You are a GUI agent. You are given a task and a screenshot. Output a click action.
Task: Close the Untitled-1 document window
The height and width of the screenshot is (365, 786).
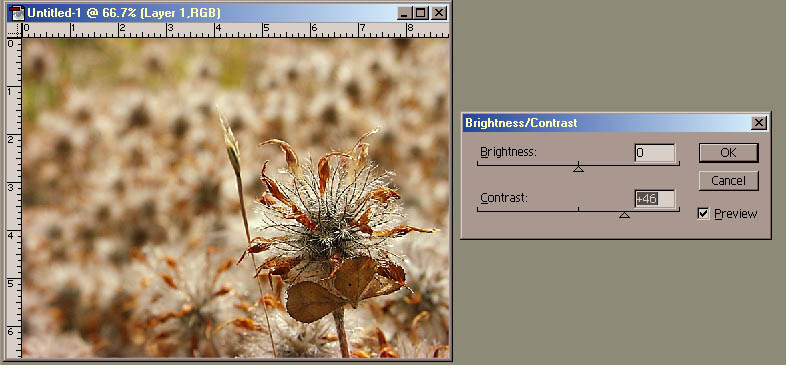pos(439,13)
